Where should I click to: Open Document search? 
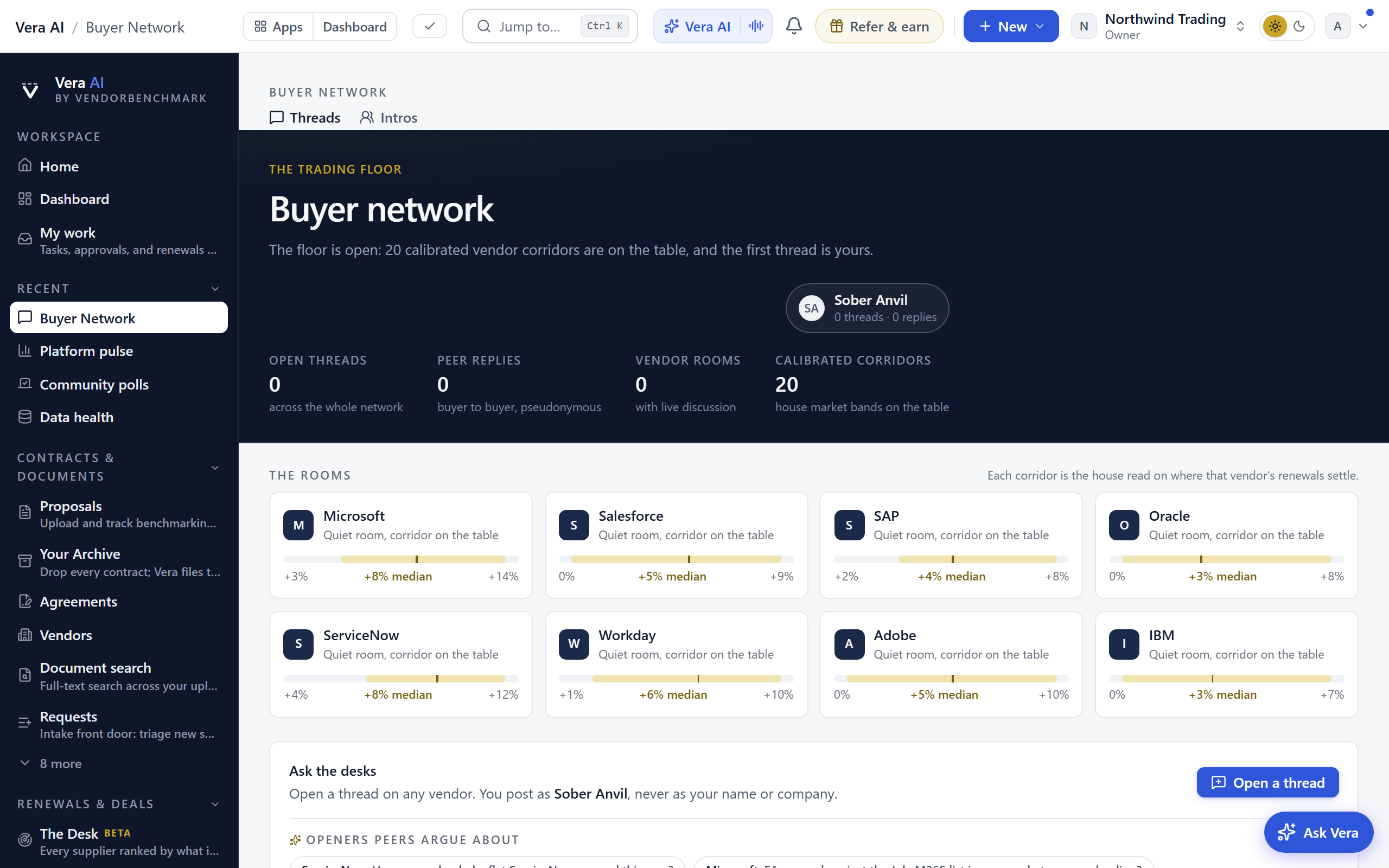click(x=119, y=676)
